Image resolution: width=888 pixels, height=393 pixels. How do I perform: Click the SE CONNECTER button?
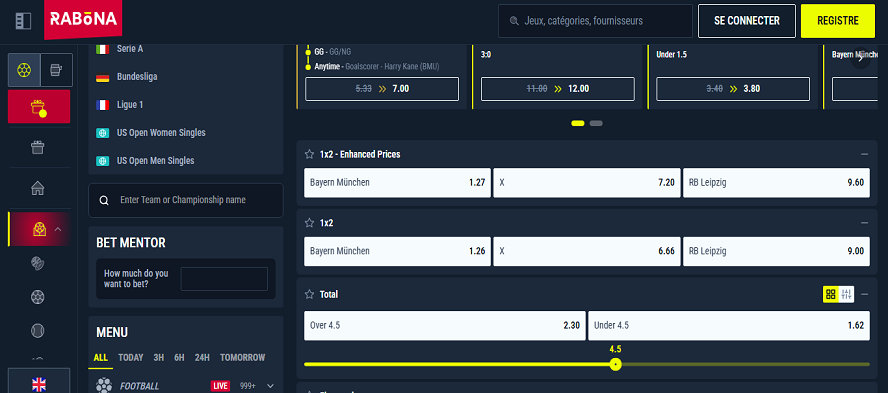(x=747, y=21)
